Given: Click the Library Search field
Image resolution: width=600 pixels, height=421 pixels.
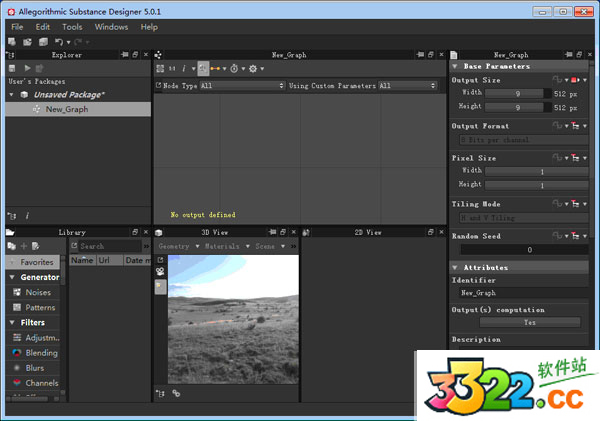Looking at the screenshot, I should click(x=110, y=246).
